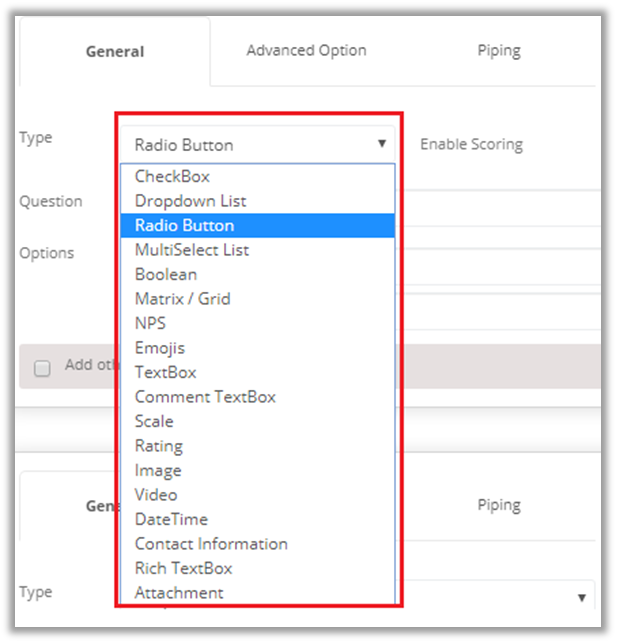Select Emojis question type

(160, 348)
